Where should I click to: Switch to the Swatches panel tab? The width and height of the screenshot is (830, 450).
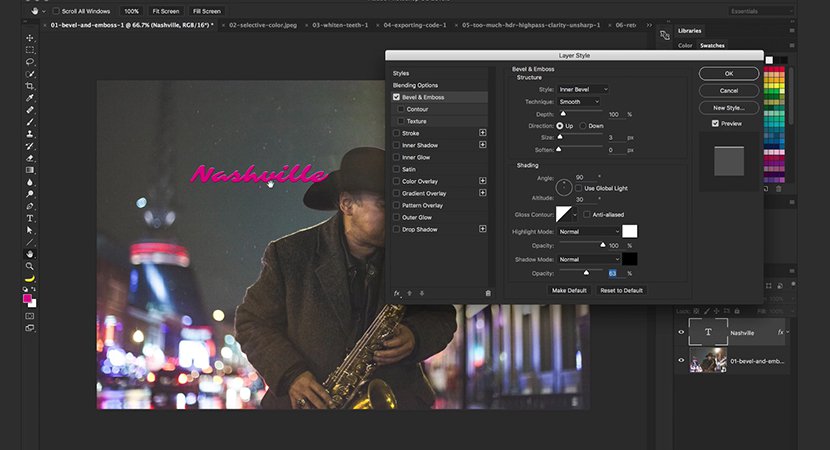tap(712, 45)
